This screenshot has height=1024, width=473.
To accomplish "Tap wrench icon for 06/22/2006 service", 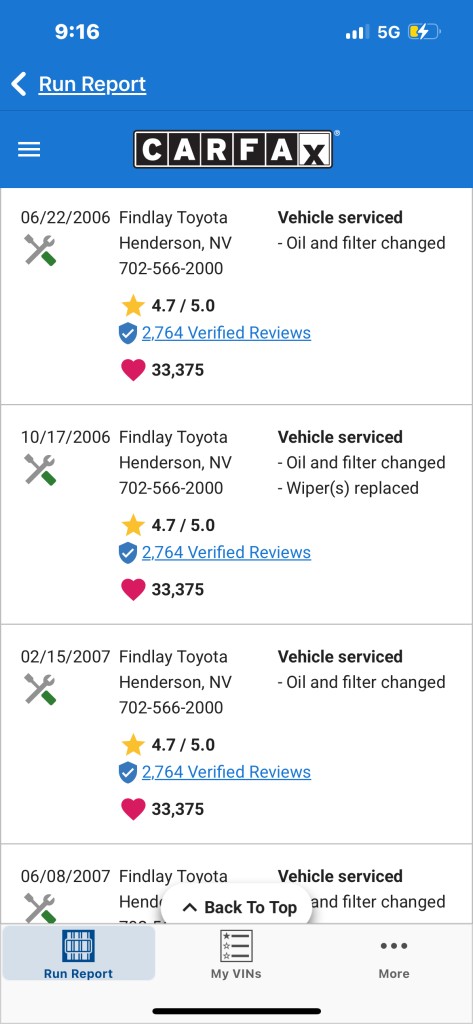I will (40, 249).
